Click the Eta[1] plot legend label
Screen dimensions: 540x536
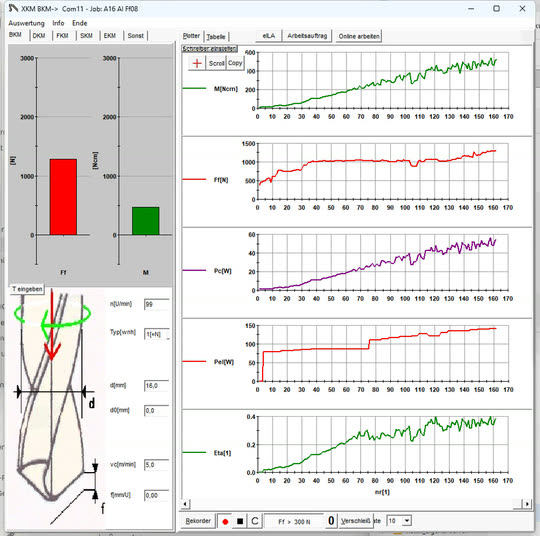222,453
